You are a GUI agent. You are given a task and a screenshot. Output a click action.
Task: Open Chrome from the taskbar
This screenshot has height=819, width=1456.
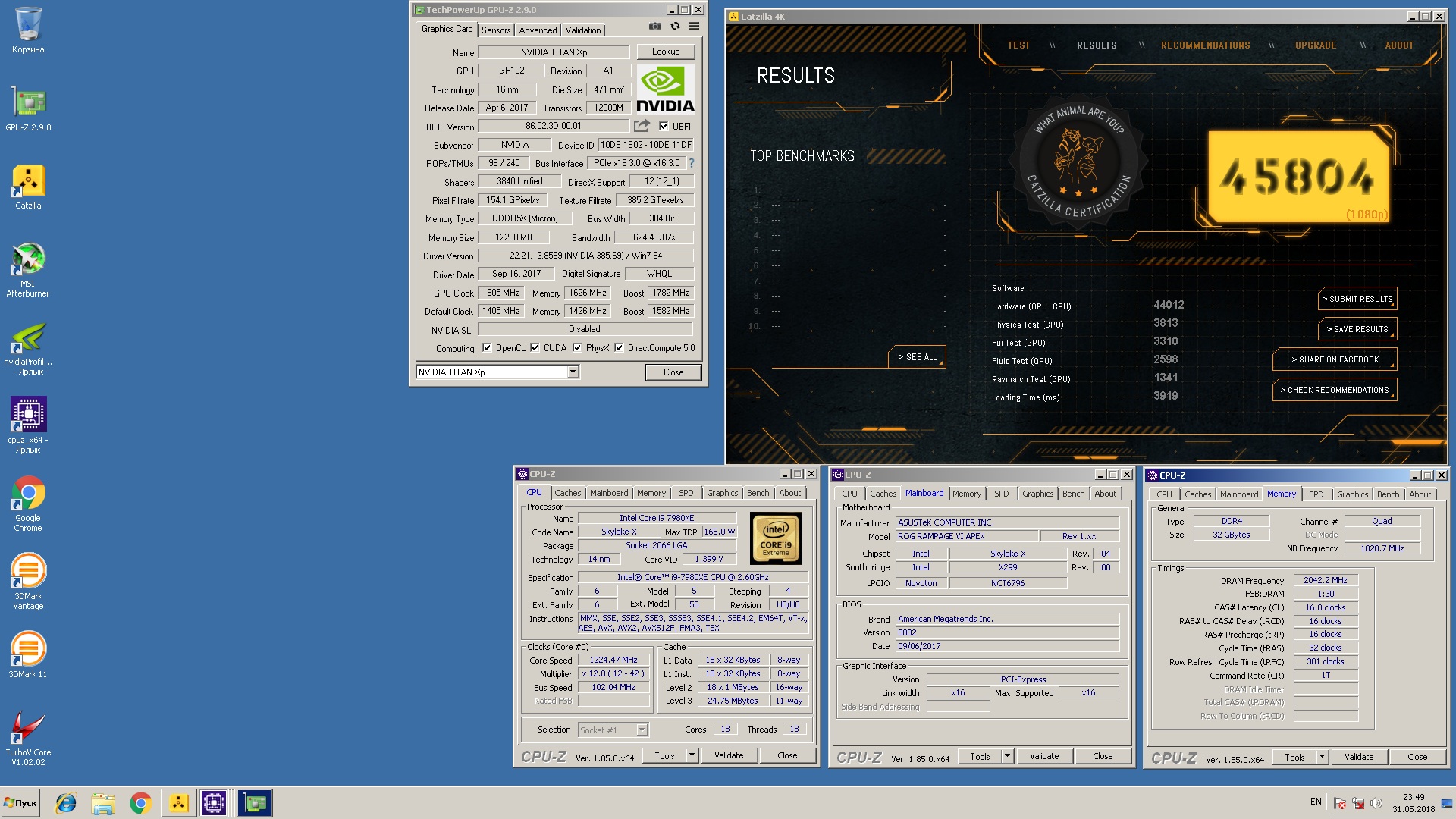pos(140,803)
